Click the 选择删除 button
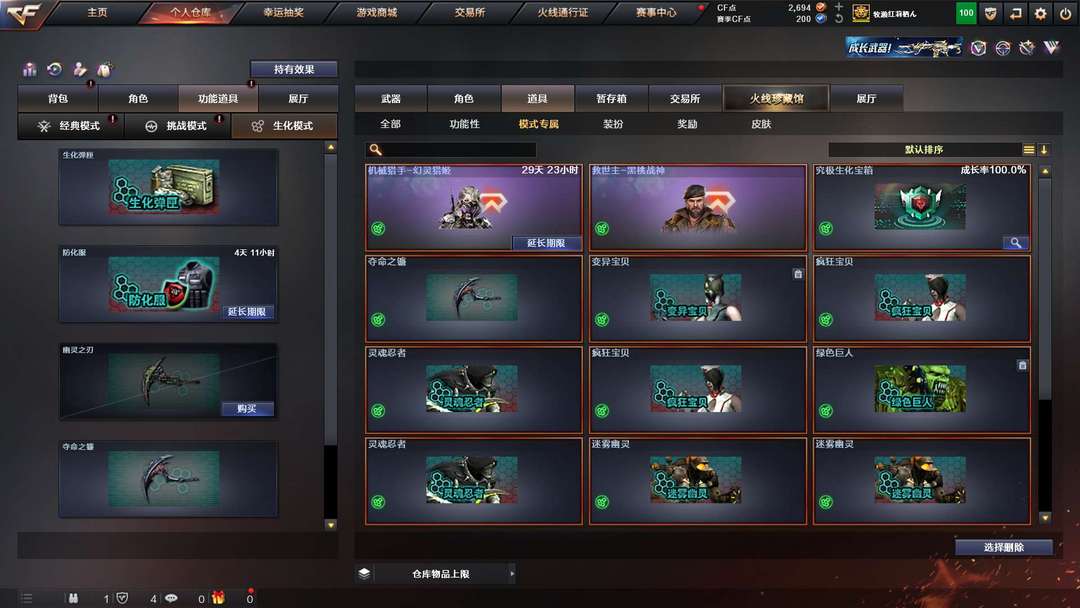Image resolution: width=1080 pixels, height=608 pixels. tap(1004, 547)
